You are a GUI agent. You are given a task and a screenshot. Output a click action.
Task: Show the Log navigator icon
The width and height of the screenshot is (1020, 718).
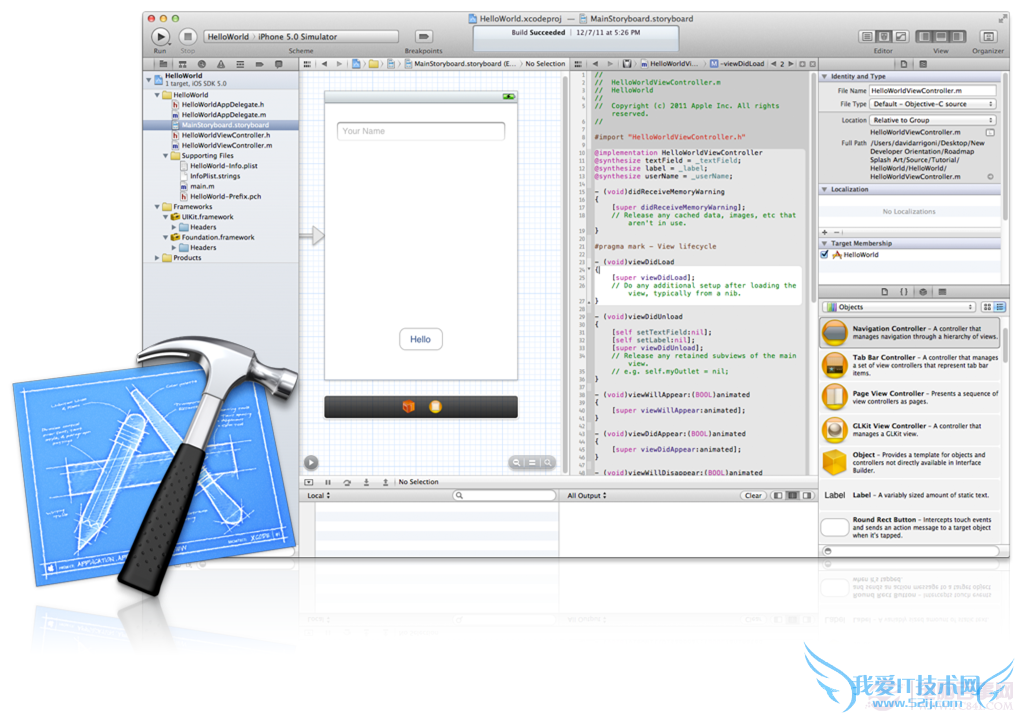[278, 64]
